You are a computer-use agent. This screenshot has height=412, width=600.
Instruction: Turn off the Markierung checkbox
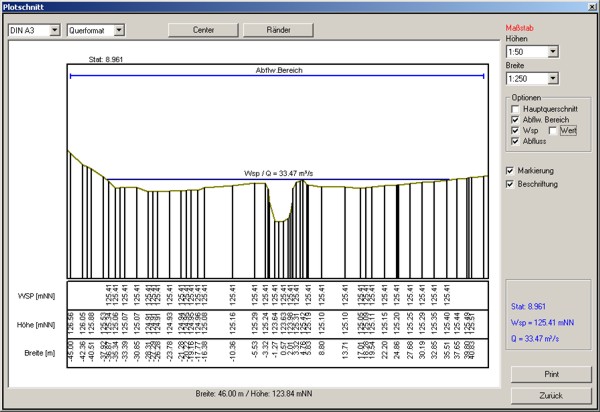point(512,170)
